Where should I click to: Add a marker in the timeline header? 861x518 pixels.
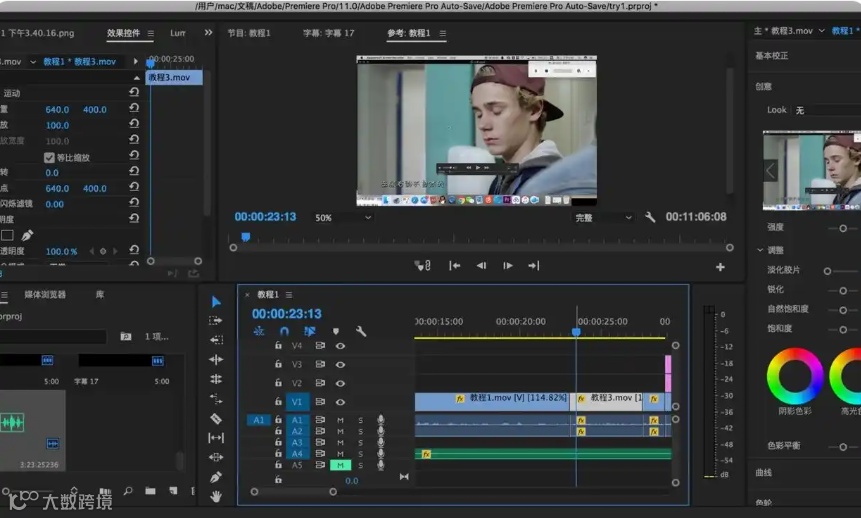[336, 331]
